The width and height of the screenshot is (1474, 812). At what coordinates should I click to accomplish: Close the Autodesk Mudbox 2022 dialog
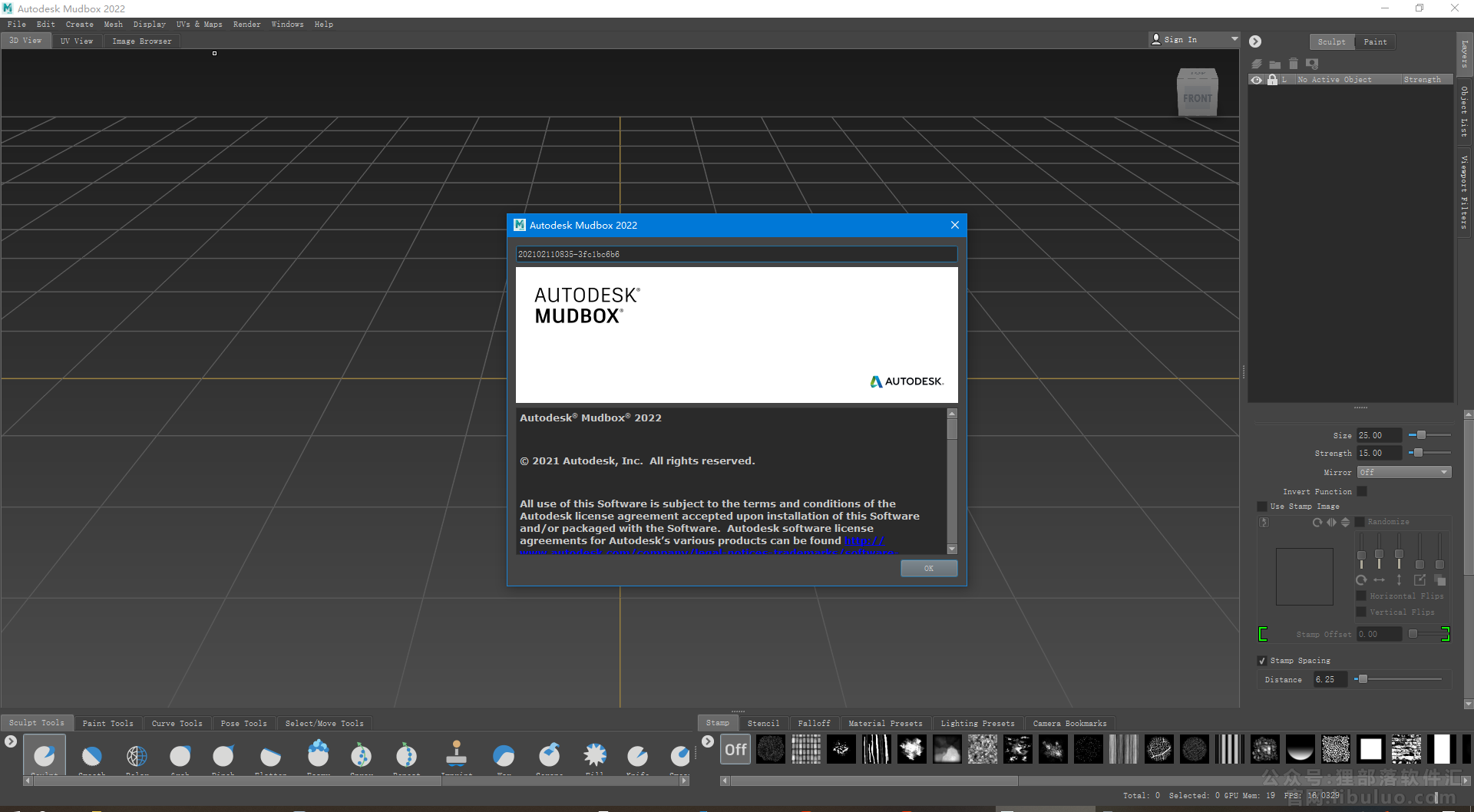[x=954, y=225]
